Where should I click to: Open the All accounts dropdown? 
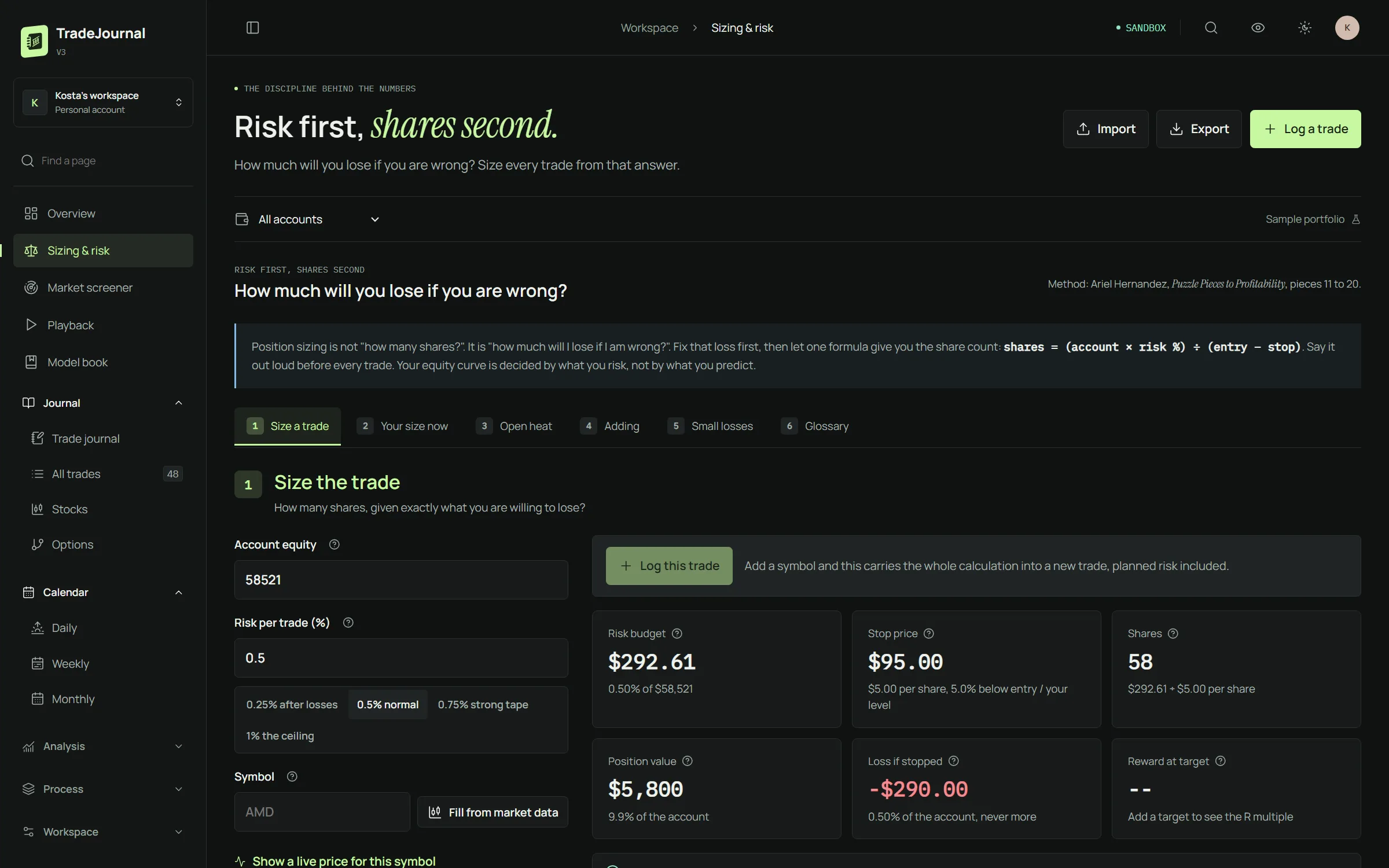click(308, 219)
